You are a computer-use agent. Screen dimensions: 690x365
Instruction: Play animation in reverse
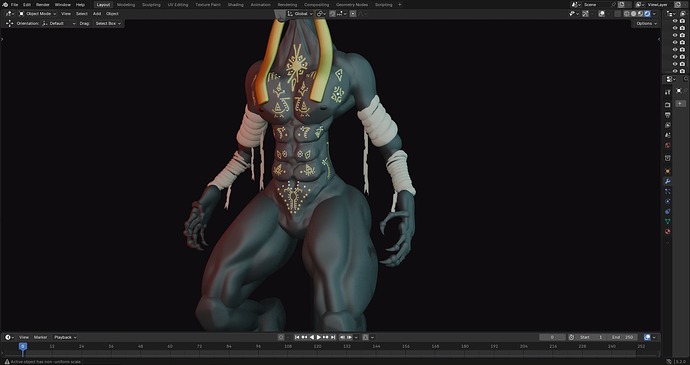coord(312,337)
